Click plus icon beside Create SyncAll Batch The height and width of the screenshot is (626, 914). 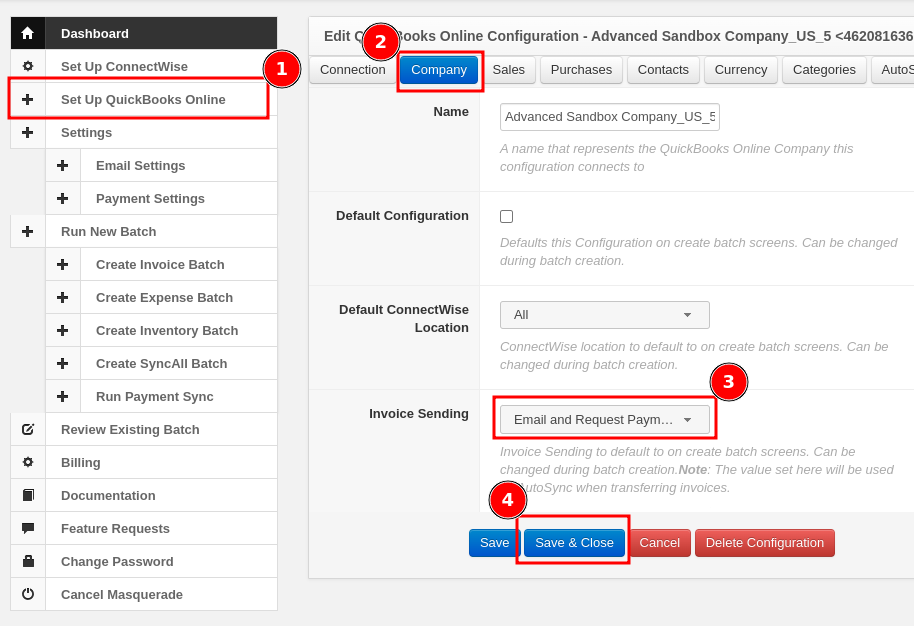point(62,364)
